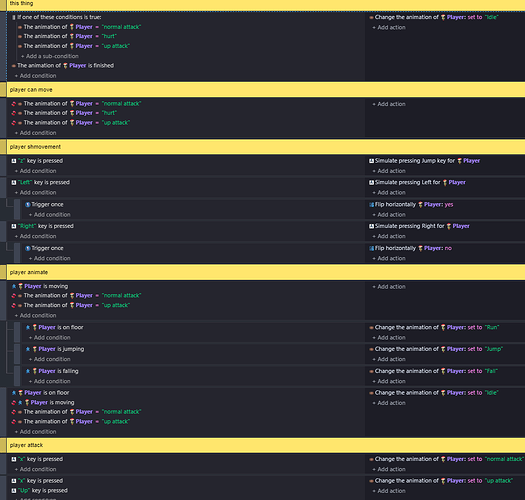Click "Add action" under "Simulate pressing Right" action

pyautogui.click(x=389, y=236)
